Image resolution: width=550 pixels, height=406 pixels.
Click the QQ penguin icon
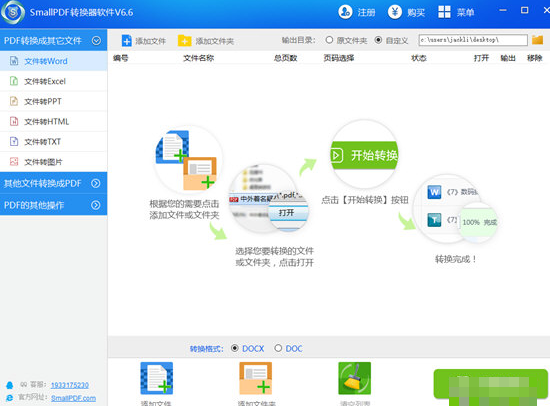point(10,385)
